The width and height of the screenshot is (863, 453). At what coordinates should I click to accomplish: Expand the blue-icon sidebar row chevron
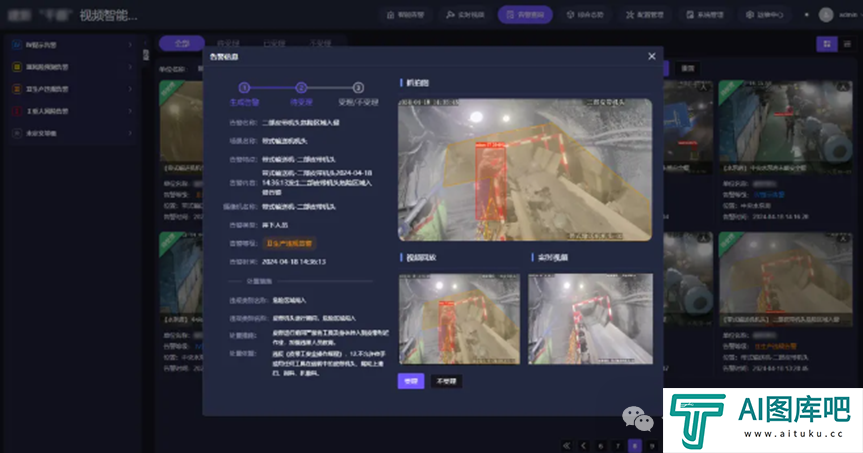[x=130, y=45]
